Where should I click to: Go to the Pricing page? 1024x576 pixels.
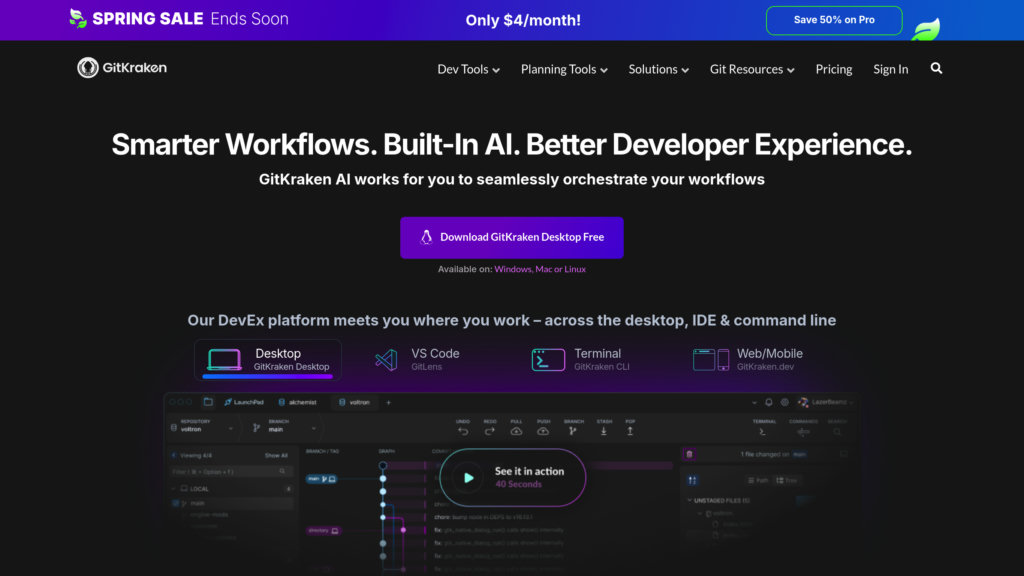[833, 69]
